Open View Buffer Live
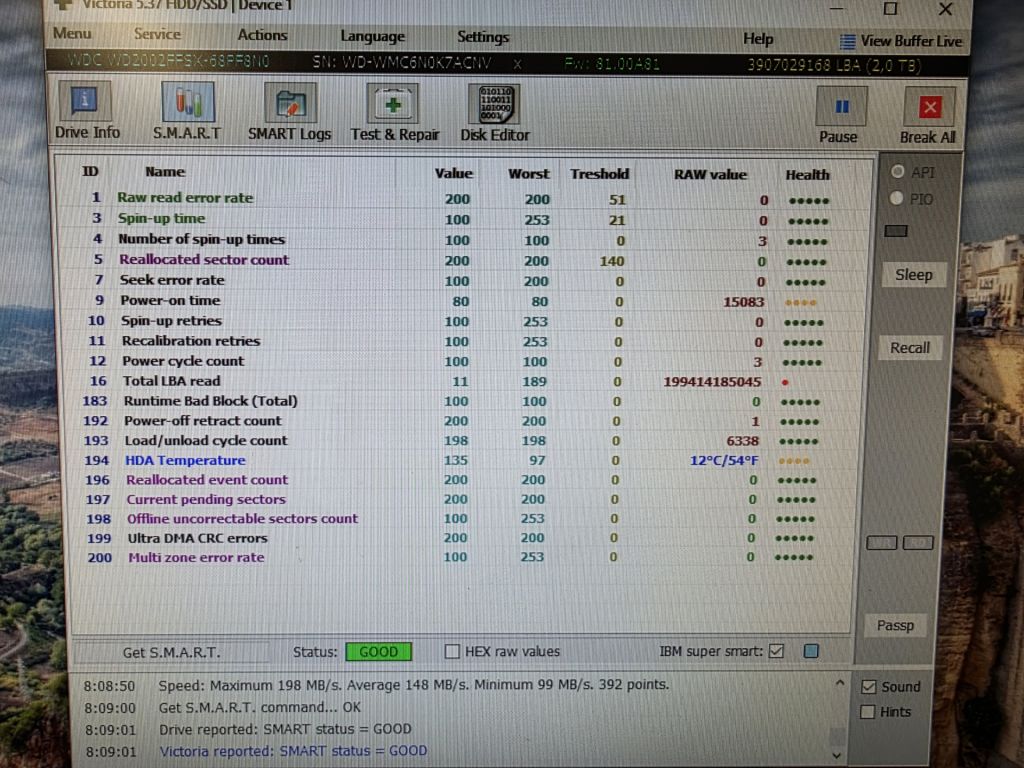Image resolution: width=1024 pixels, height=768 pixels. click(901, 41)
